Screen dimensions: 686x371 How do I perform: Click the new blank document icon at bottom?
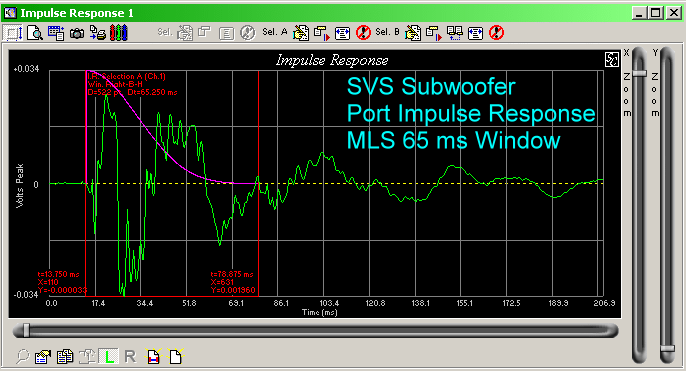tap(176, 357)
